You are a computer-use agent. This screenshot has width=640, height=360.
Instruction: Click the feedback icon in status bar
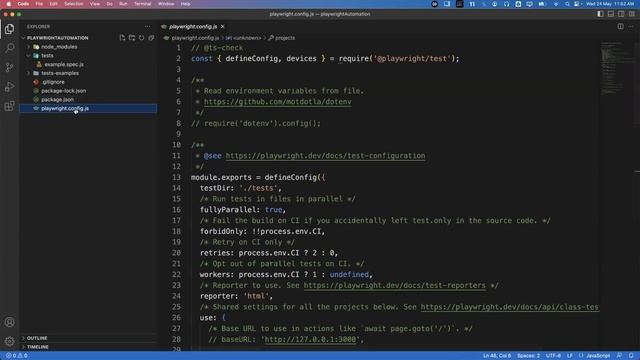coord(619,356)
